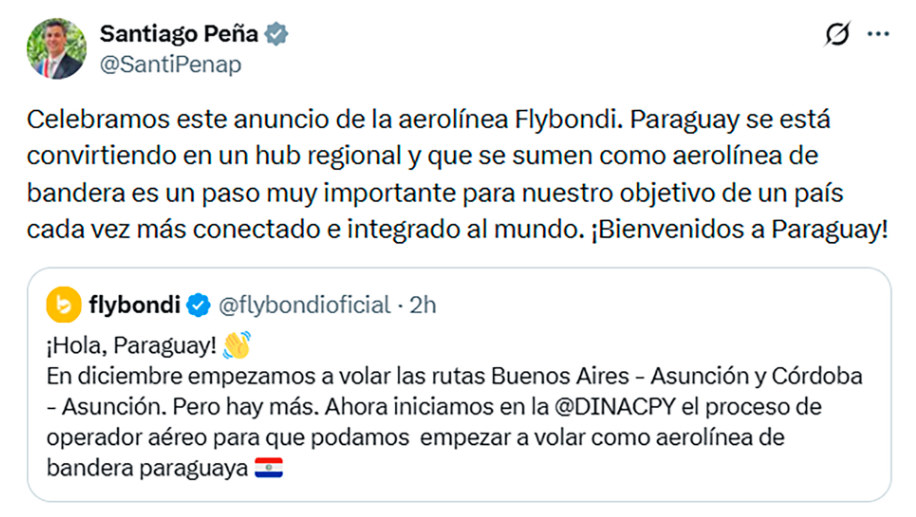Open the 2h timestamp of quoted post
916x517 pixels.
point(423,305)
